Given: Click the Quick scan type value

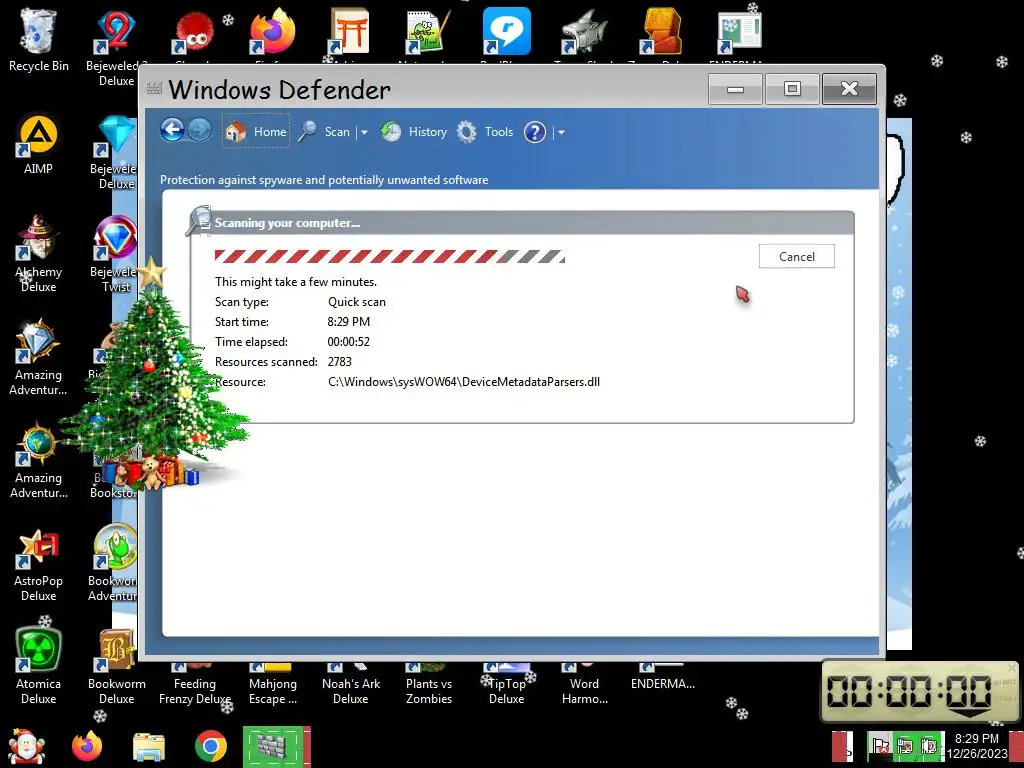Looking at the screenshot, I should [x=357, y=302].
